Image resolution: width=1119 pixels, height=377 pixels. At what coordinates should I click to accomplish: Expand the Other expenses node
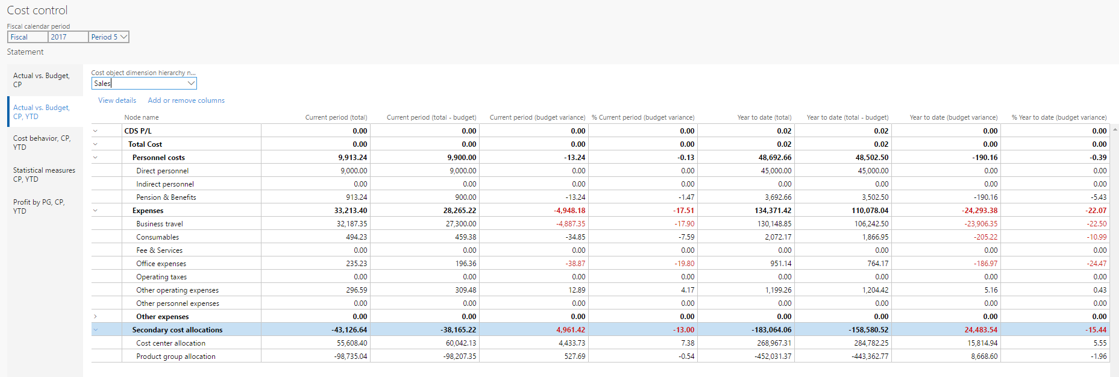point(96,316)
